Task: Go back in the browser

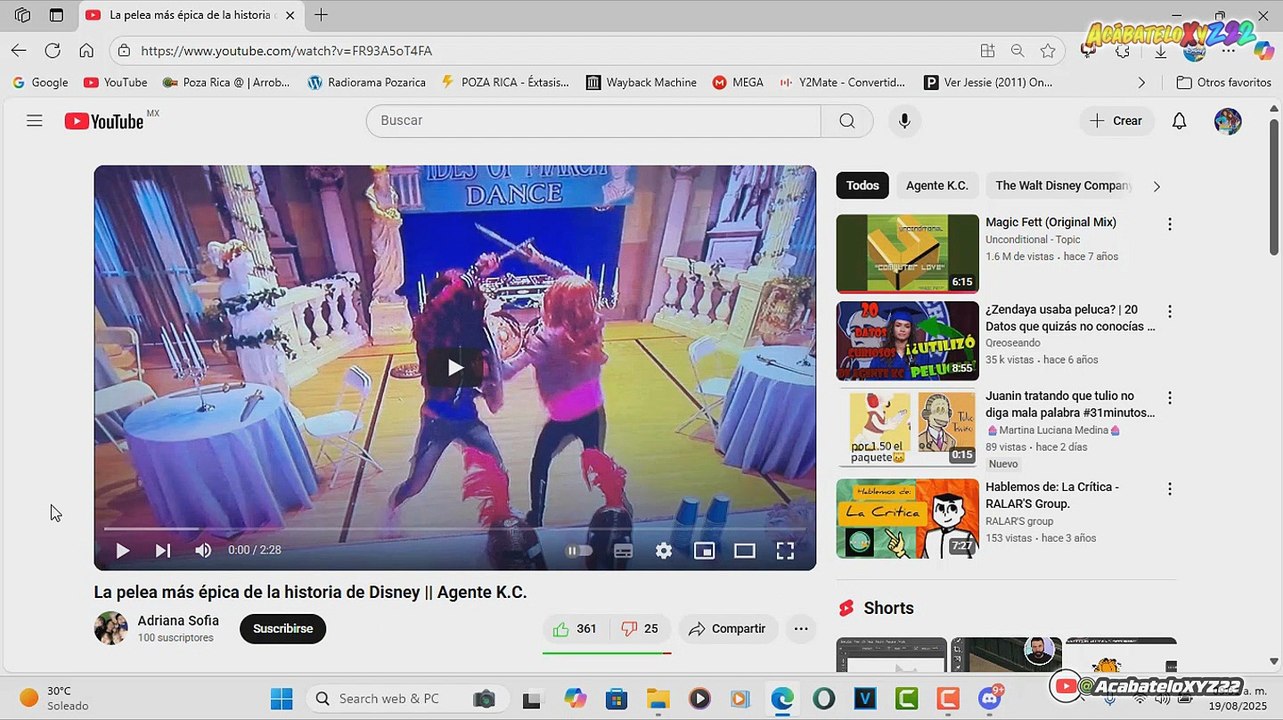Action: tap(19, 51)
